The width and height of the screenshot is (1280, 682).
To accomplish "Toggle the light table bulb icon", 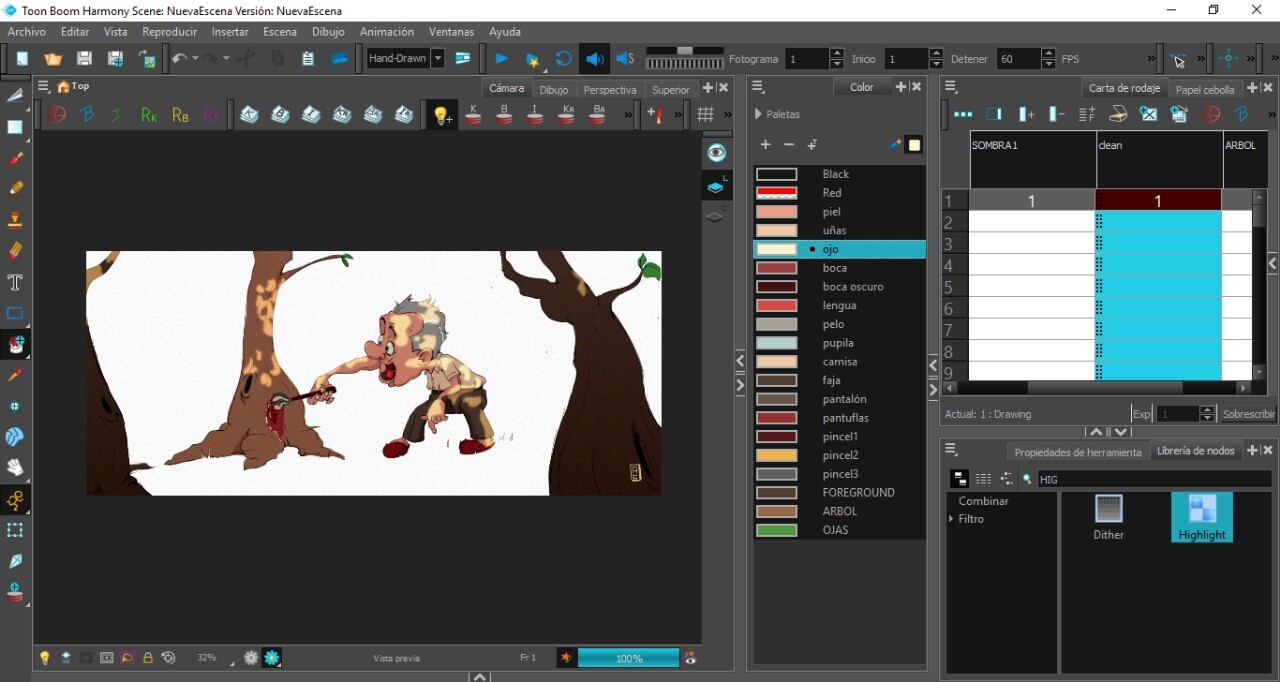I will (442, 116).
